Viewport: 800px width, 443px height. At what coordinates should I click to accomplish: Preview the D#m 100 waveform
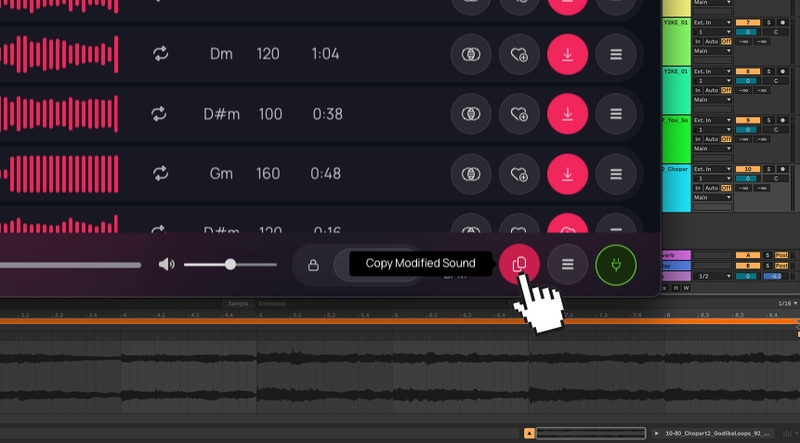tap(59, 113)
